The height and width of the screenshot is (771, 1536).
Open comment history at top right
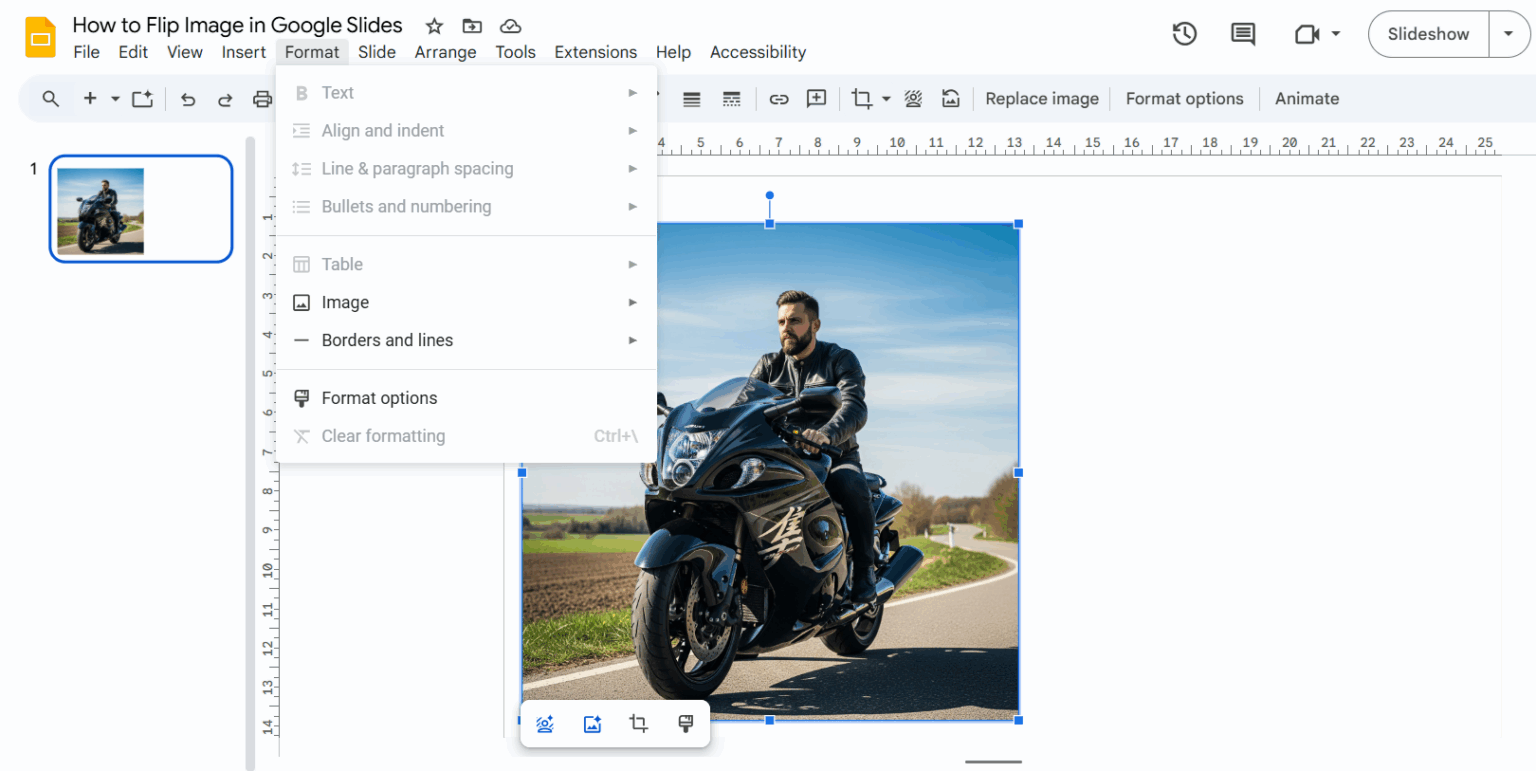[x=1242, y=33]
